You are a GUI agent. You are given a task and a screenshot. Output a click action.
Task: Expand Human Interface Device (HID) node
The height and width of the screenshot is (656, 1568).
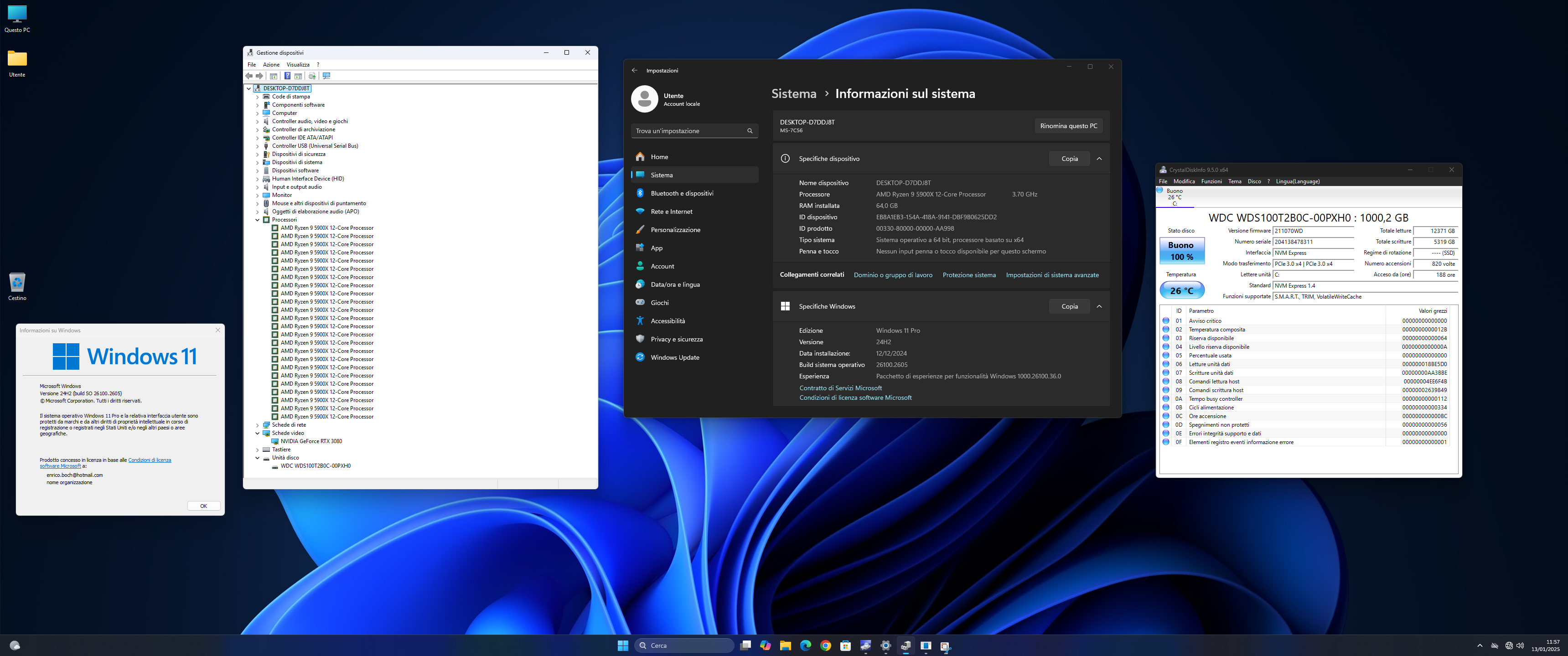click(258, 179)
